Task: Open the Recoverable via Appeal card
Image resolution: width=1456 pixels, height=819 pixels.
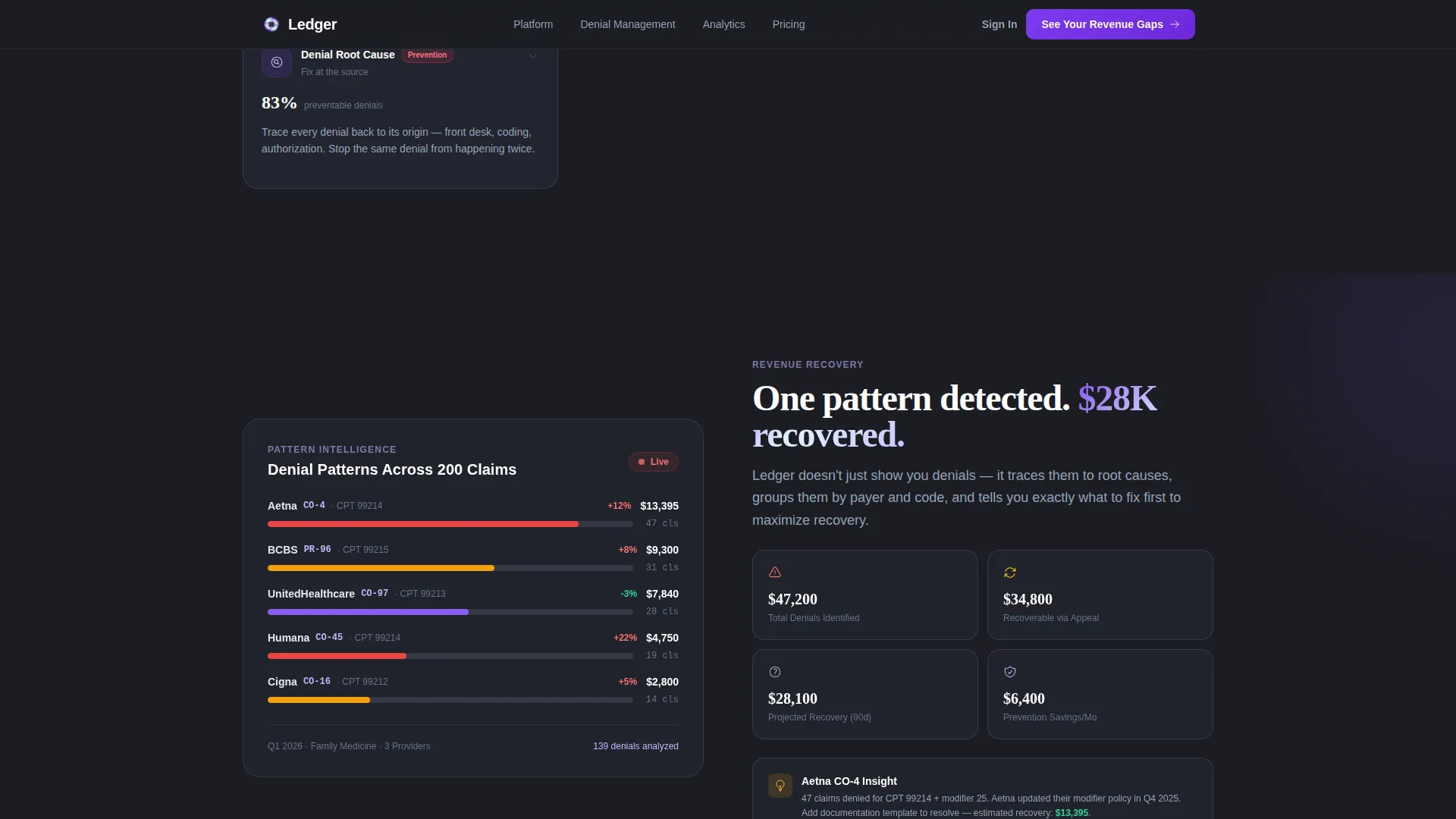Action: [1100, 595]
